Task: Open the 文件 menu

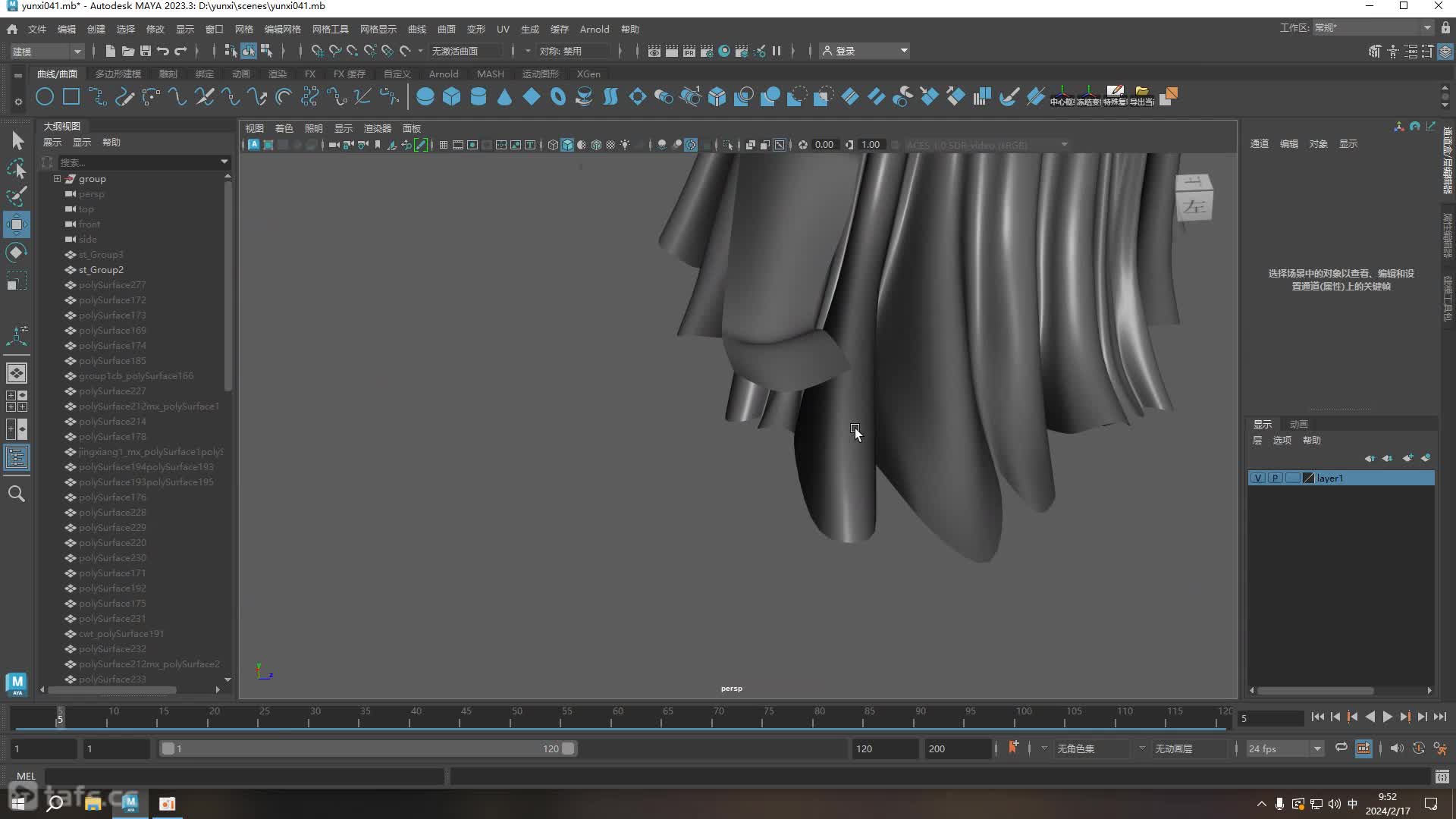Action: point(37,29)
